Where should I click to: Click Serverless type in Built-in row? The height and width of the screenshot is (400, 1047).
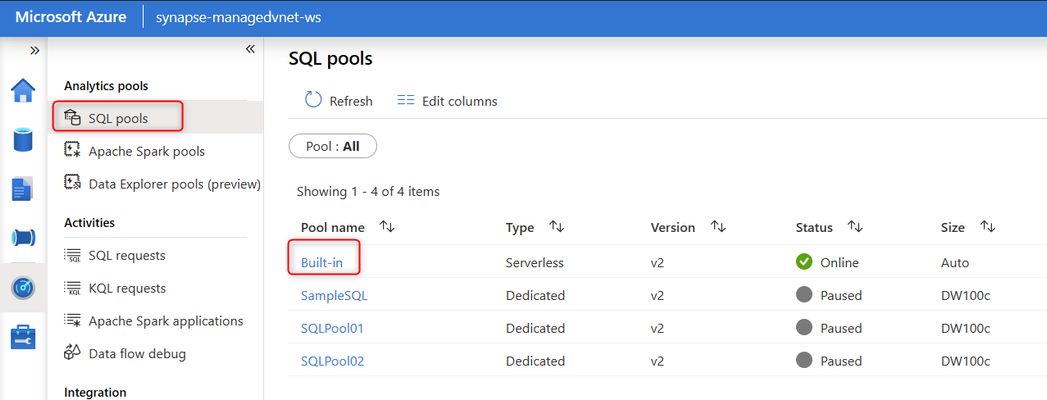535,263
